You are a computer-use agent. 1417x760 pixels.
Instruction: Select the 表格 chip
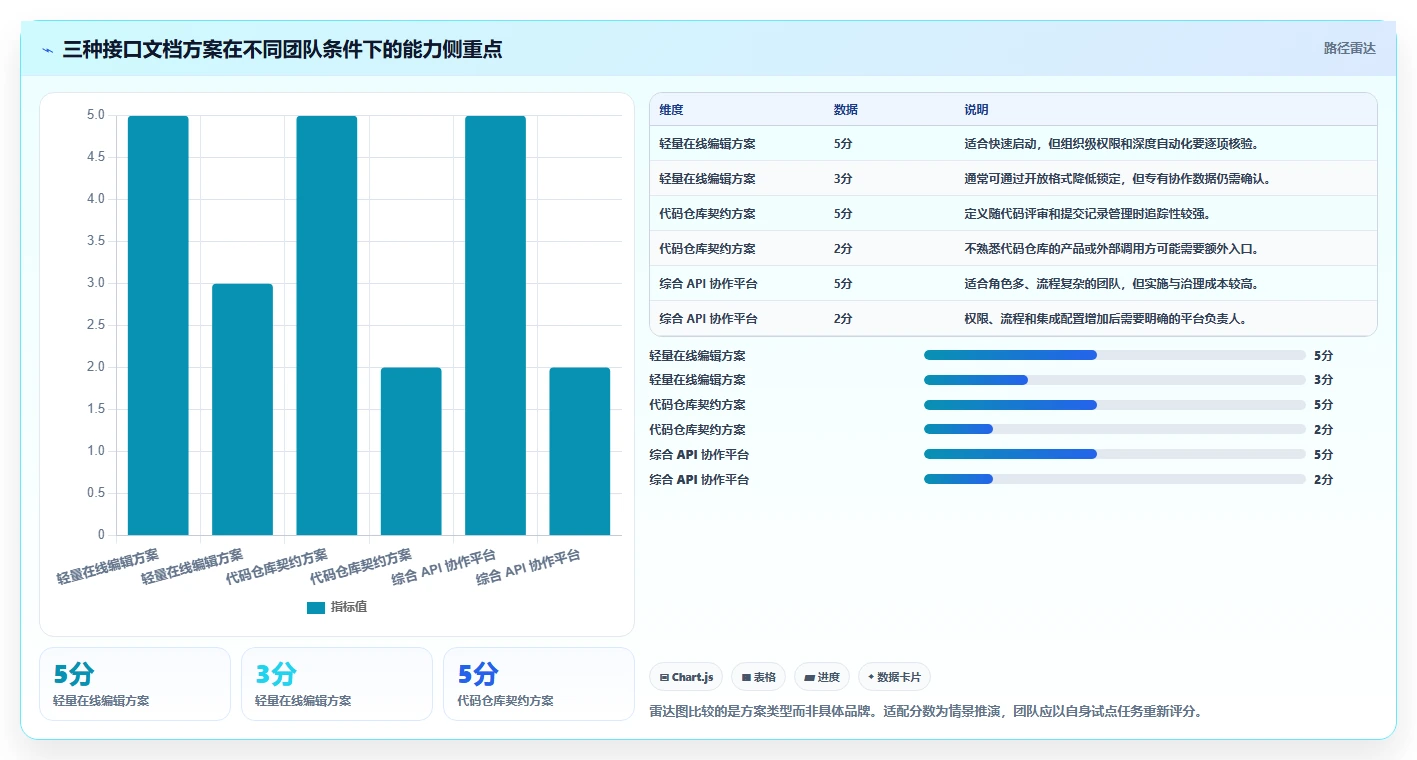click(759, 677)
